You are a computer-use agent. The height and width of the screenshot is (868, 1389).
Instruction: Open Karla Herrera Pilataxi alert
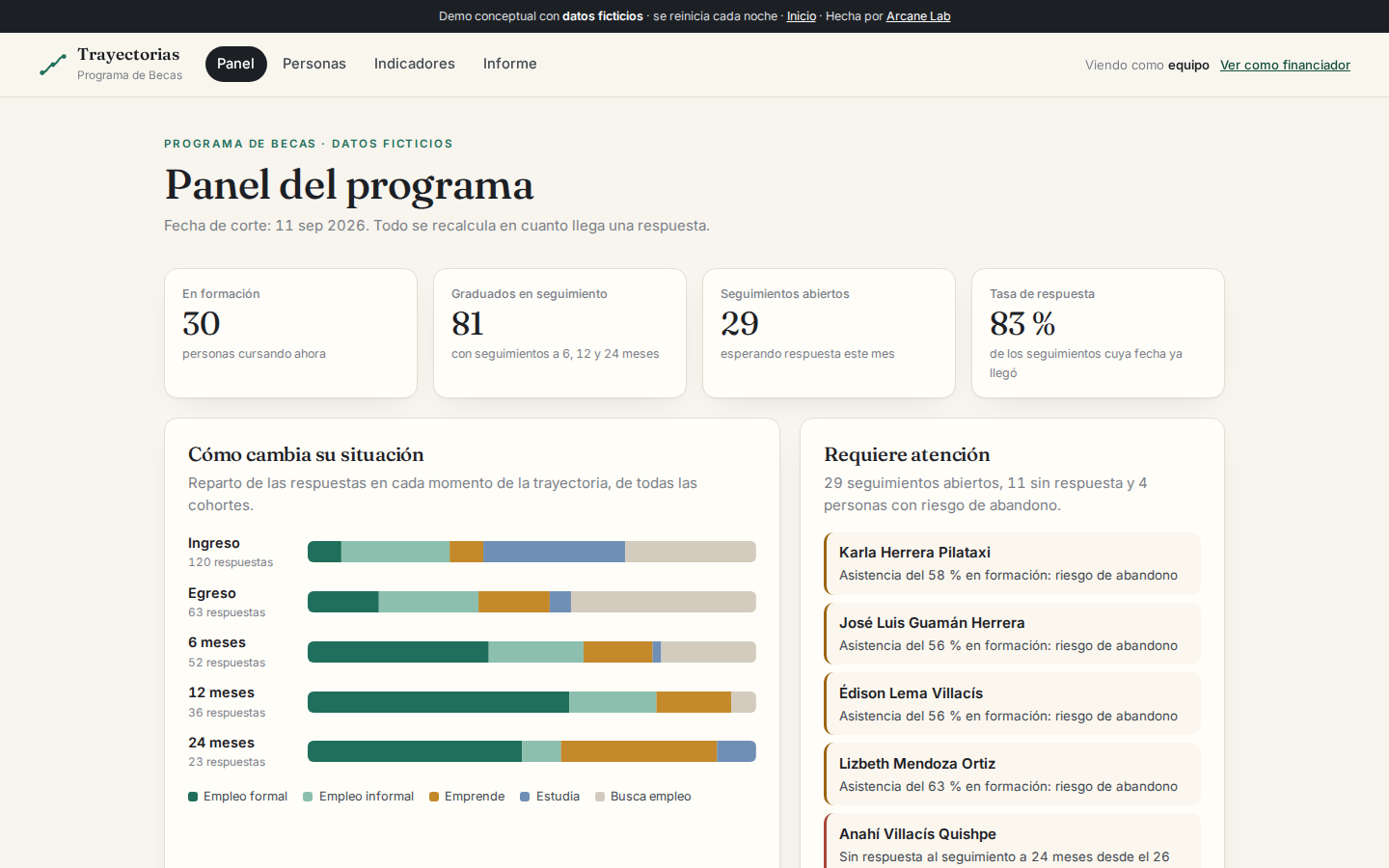pos(1012,563)
